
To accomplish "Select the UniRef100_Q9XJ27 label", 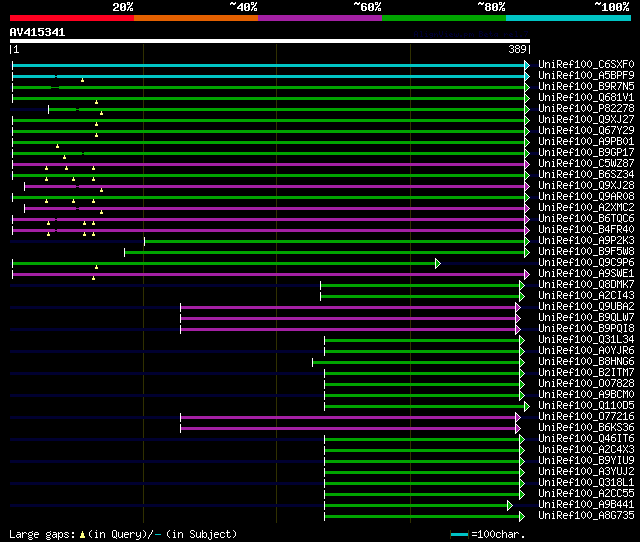I will point(586,120).
